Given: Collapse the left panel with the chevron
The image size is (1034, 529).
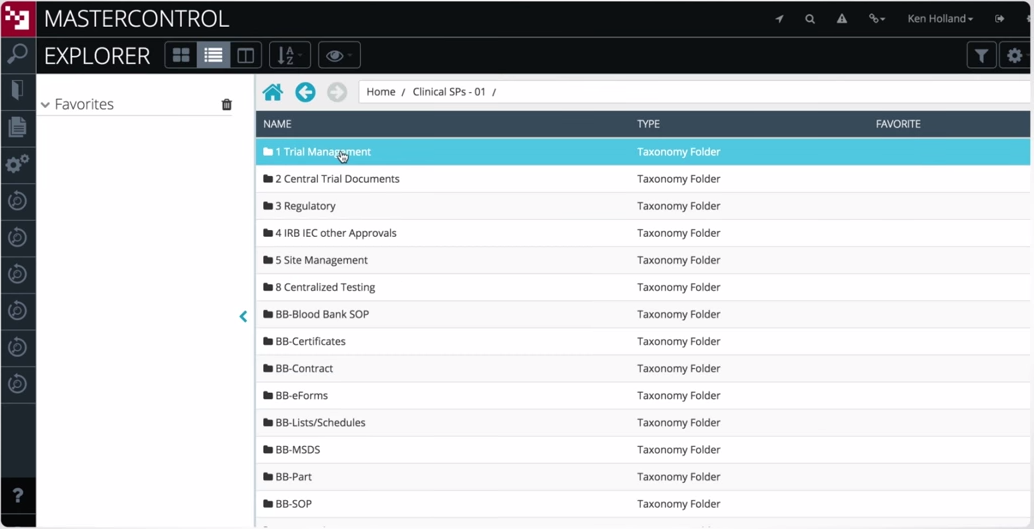Looking at the screenshot, I should coord(243,317).
